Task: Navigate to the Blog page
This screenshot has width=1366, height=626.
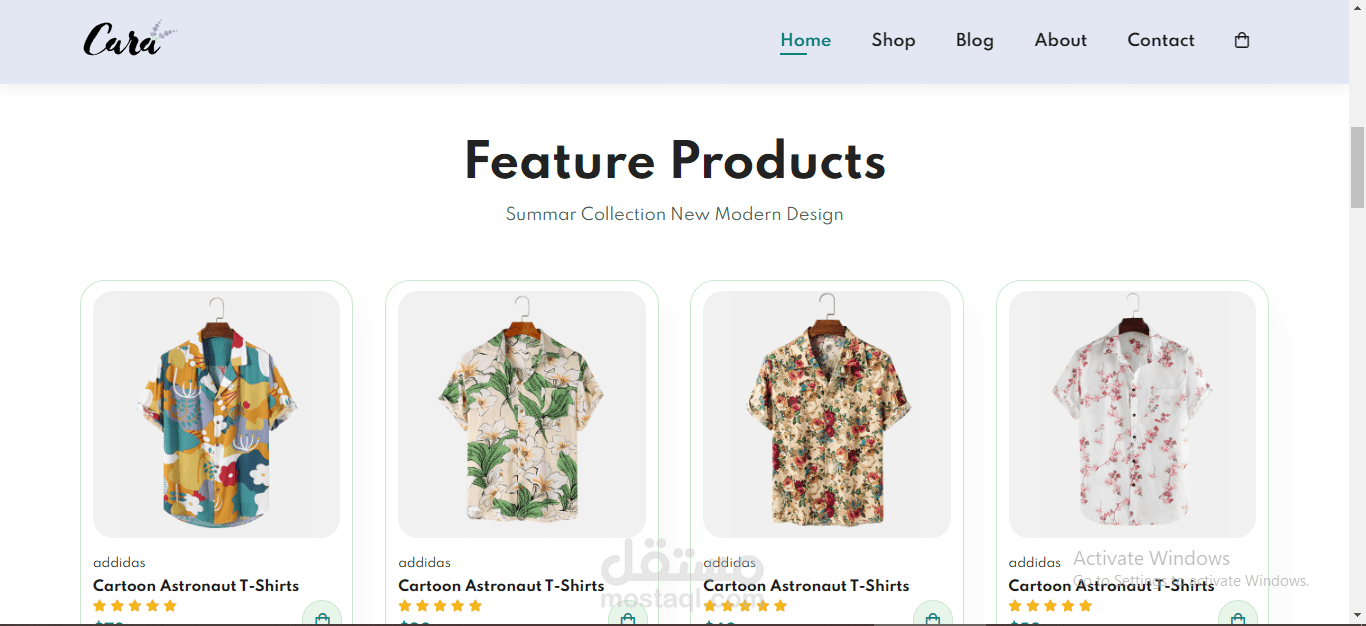Action: click(975, 40)
